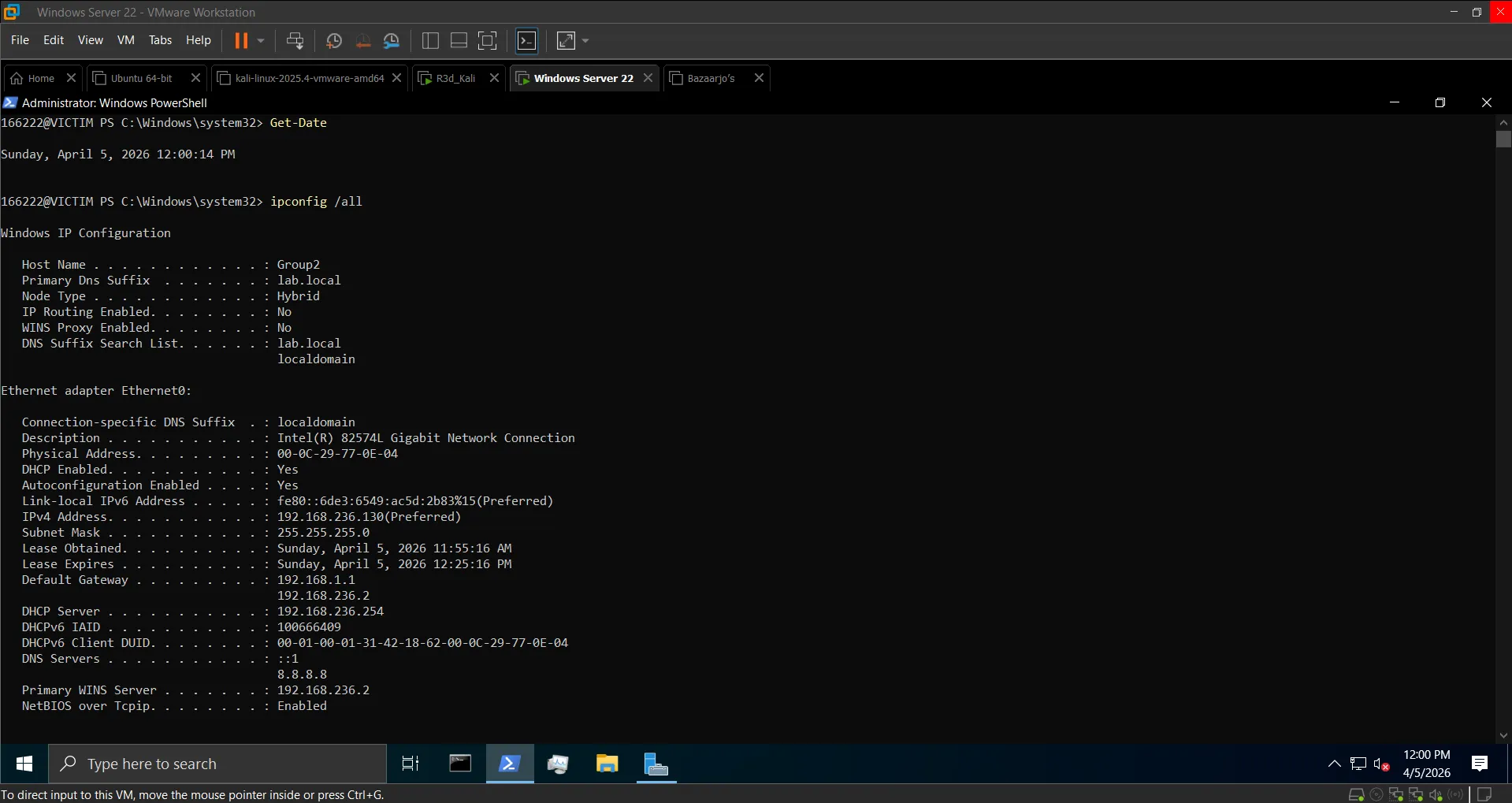
Task: Close the Windows Server 22 tab
Action: (648, 78)
